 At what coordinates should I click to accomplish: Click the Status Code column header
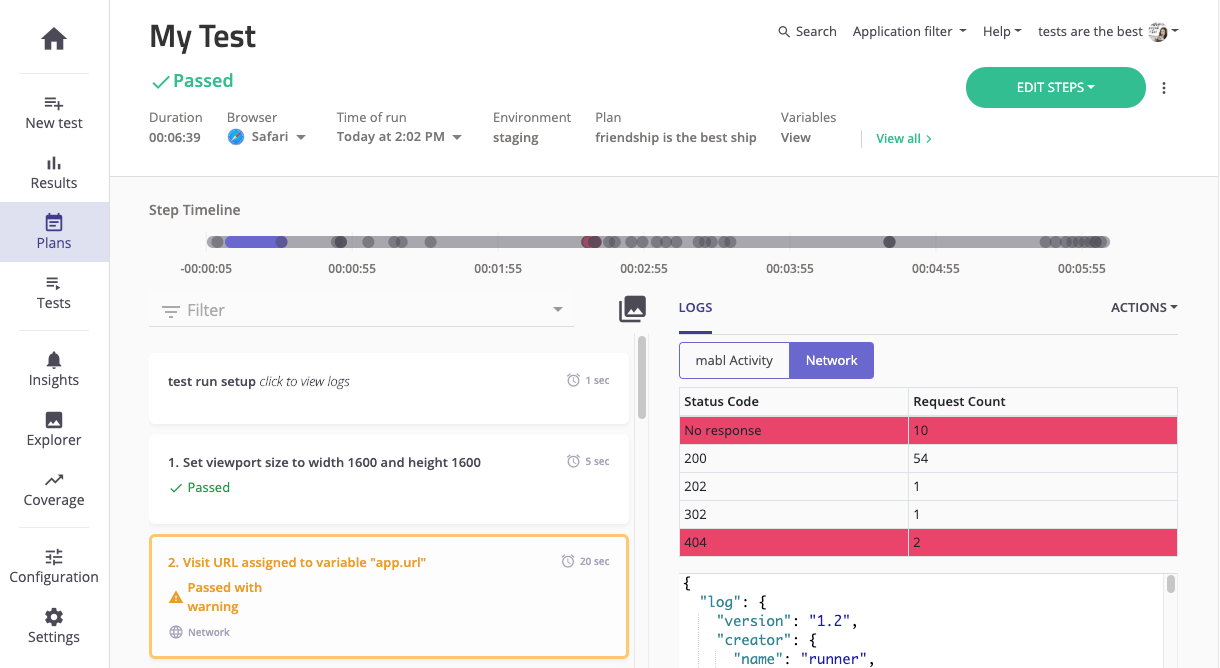coord(793,401)
